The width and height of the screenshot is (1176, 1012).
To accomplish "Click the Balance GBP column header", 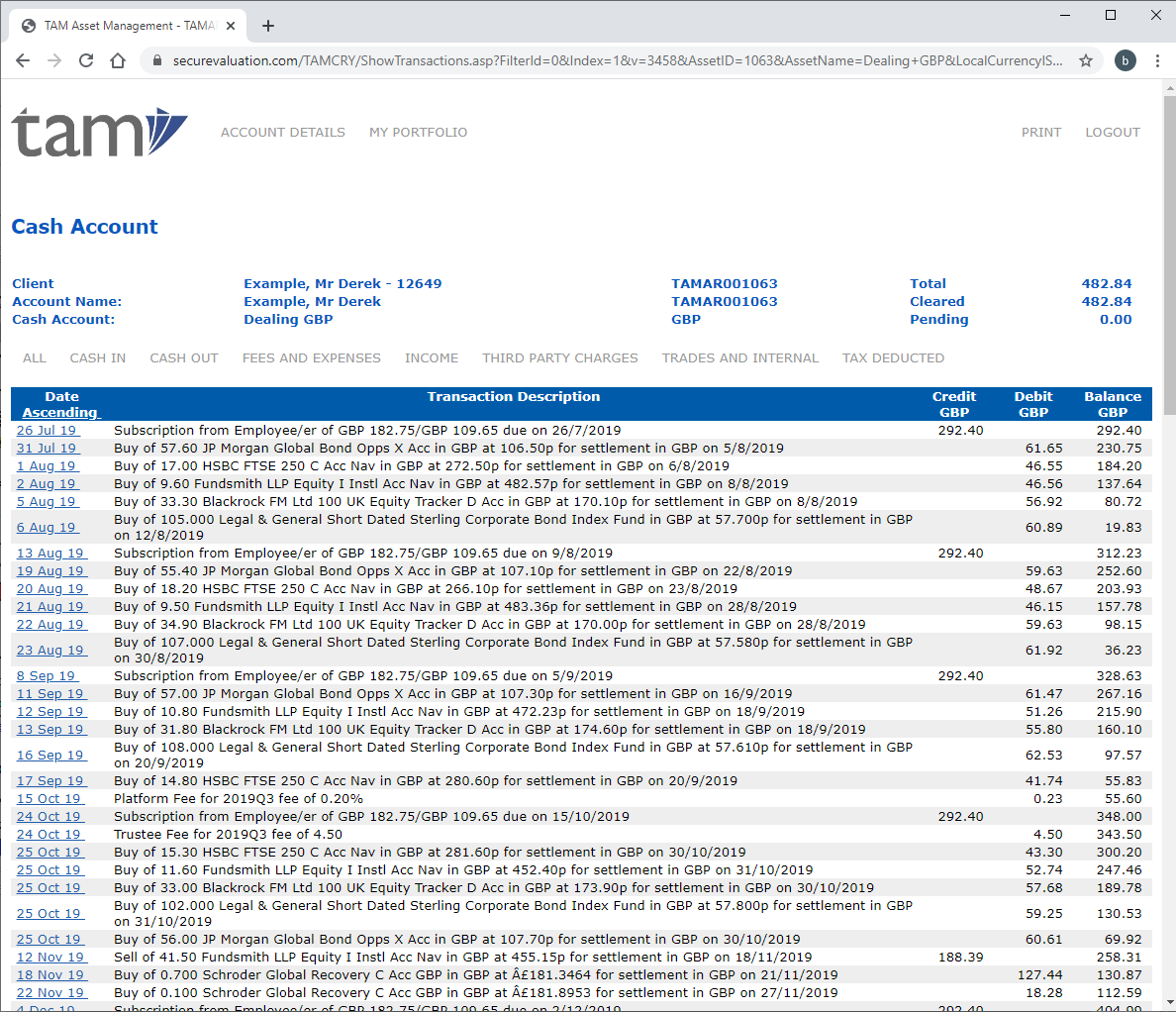I will [1113, 404].
